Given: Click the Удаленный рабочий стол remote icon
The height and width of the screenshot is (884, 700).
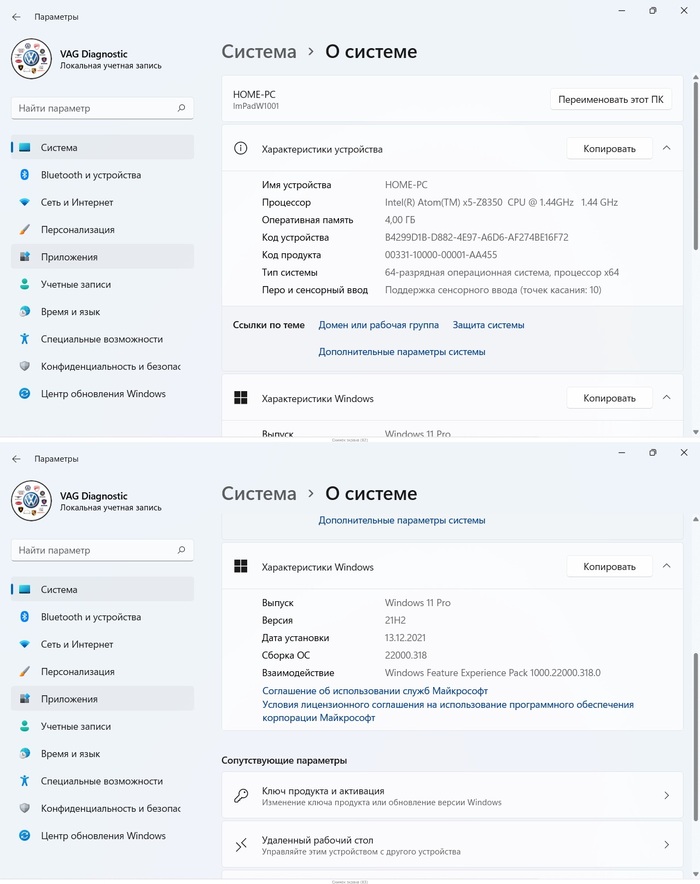Looking at the screenshot, I should click(241, 845).
